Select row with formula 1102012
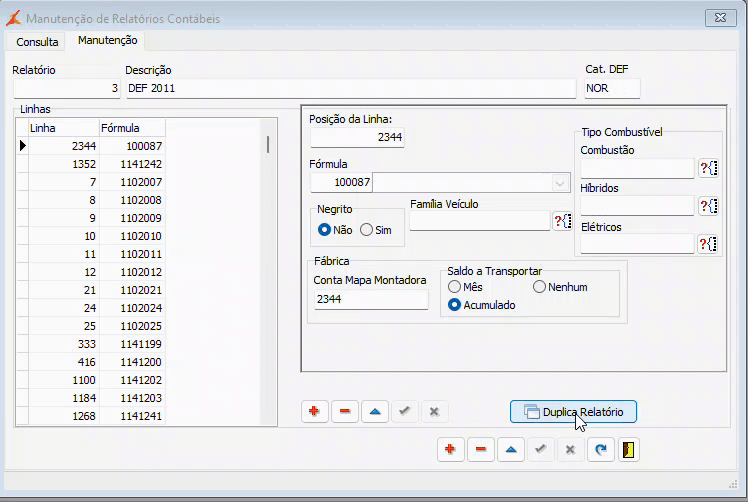Image resolution: width=748 pixels, height=502 pixels. [97, 272]
